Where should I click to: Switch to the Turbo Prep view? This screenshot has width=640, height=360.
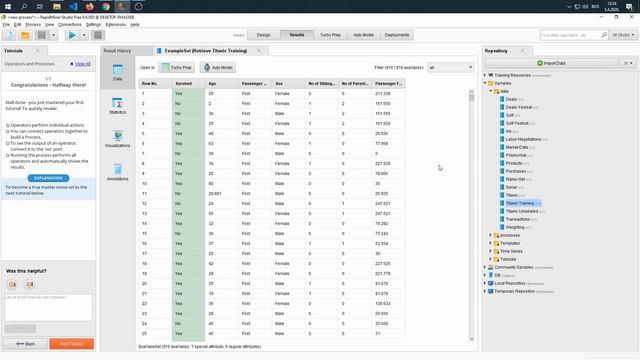click(x=330, y=35)
